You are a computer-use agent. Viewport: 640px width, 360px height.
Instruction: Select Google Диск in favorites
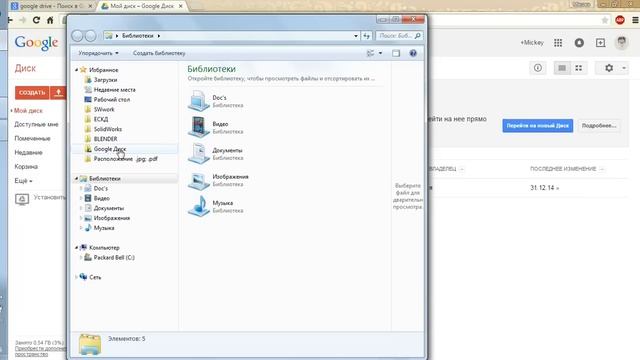coord(110,149)
